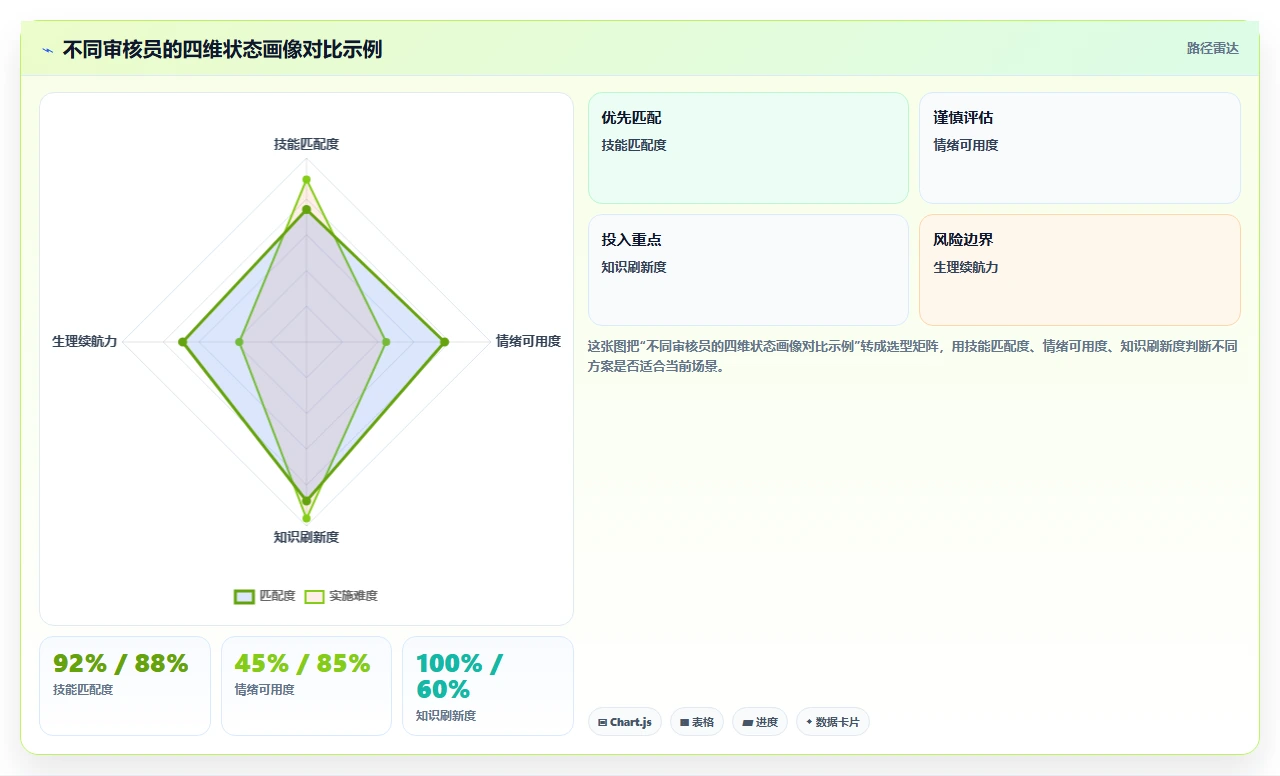Click the dark green point on 生理续航力 axis
The image size is (1280, 776).
[183, 342]
